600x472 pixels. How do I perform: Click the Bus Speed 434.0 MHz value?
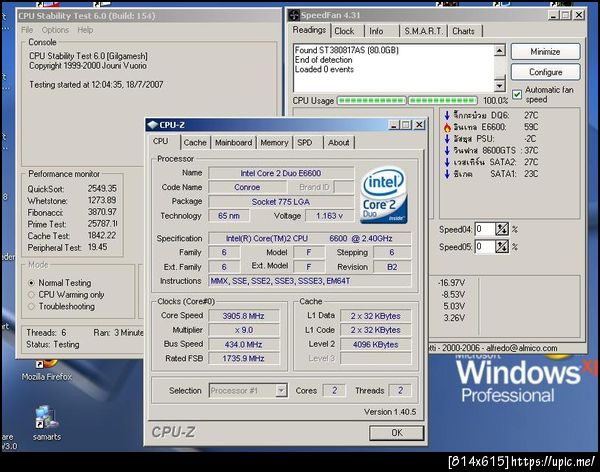pyautogui.click(x=244, y=345)
